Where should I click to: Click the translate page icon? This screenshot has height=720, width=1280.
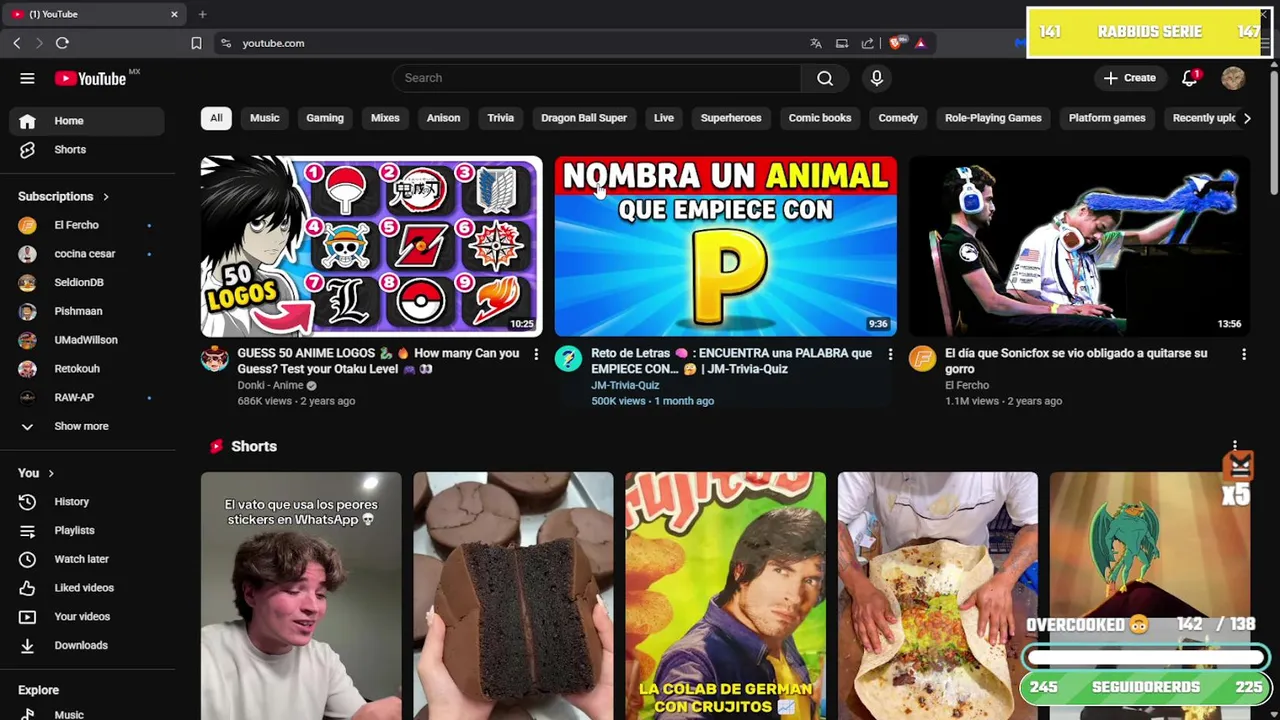[816, 43]
